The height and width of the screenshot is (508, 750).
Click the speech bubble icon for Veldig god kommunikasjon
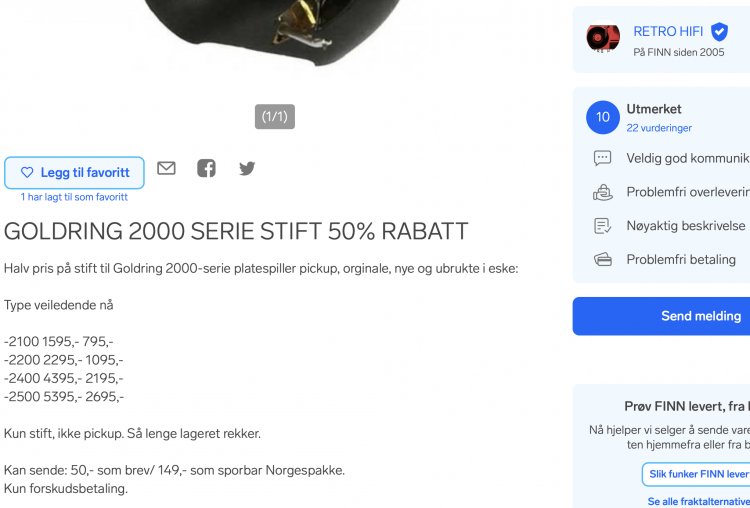603,158
